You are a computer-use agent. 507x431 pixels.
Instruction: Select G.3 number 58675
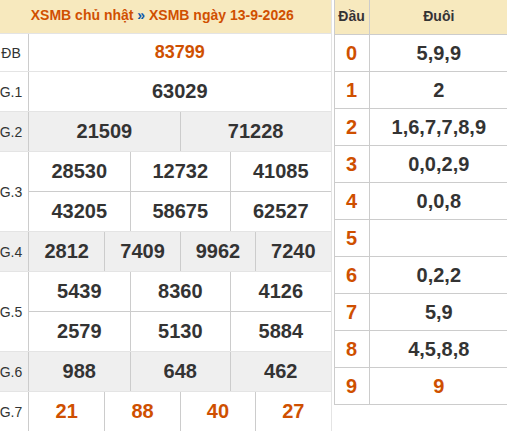click(180, 211)
